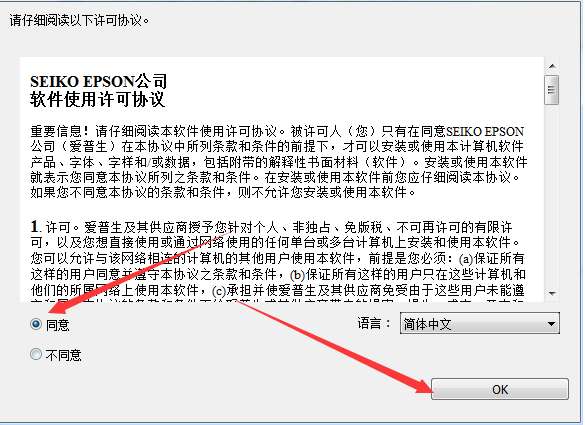Viewport: 585px width, 425px height.
Task: Click the 不同意 label text
Action: 63,355
